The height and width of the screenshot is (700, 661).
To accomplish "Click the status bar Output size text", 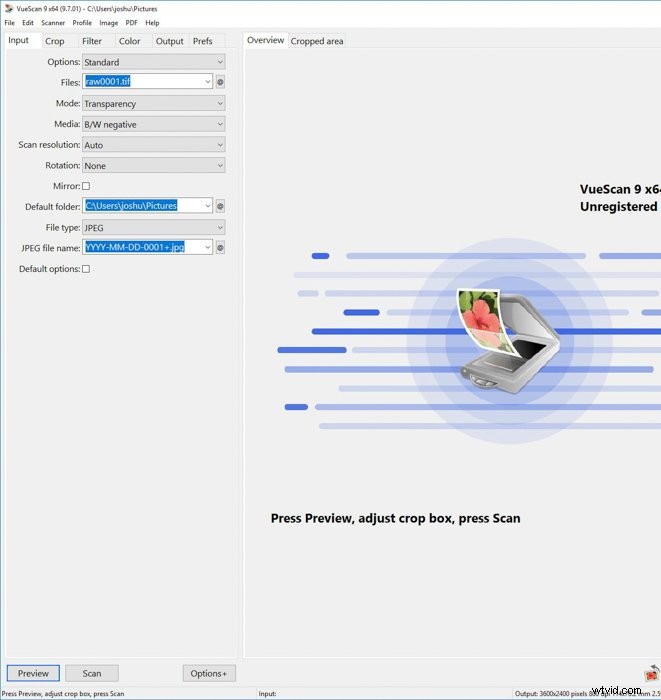I will [587, 694].
